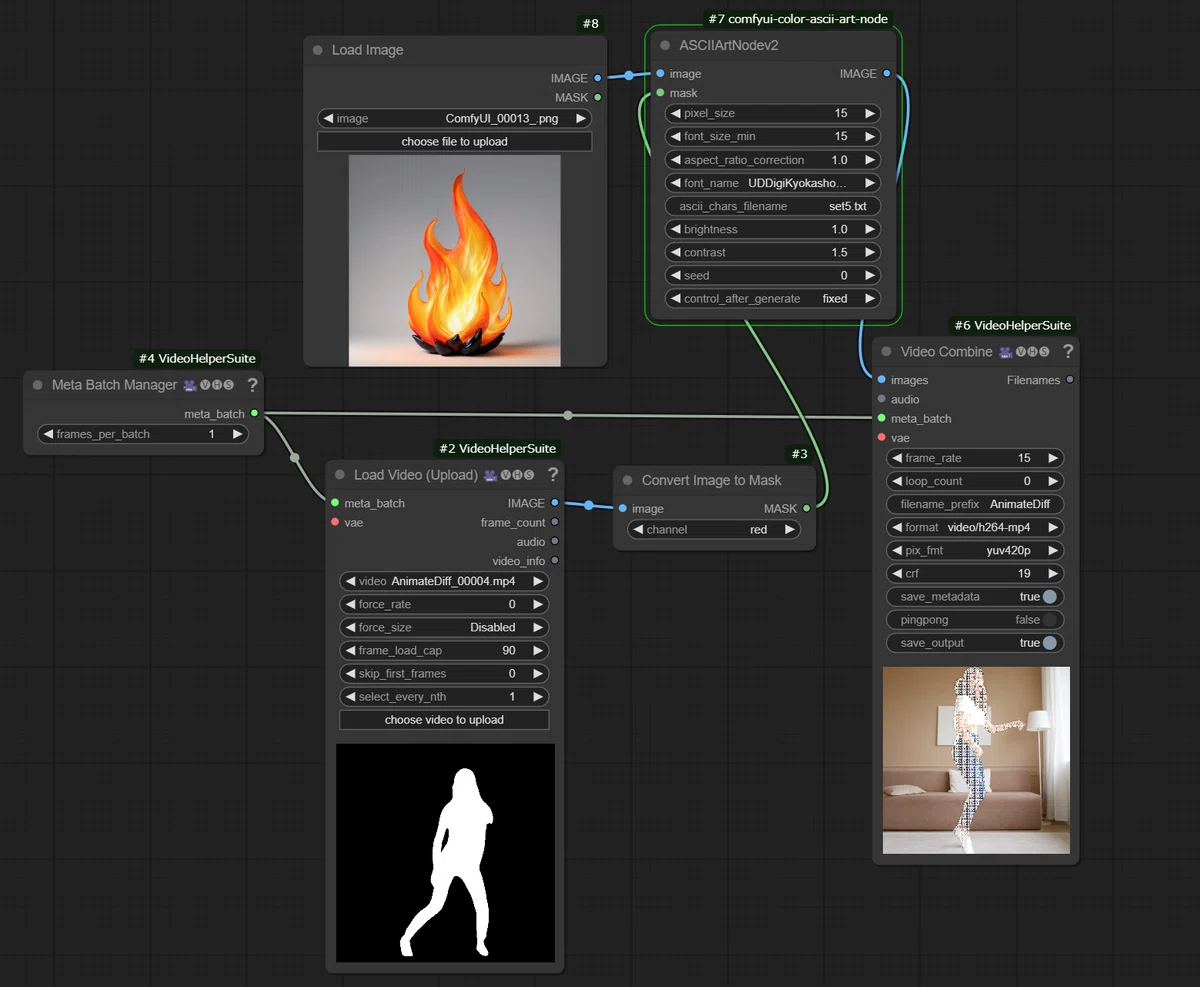Click Load Video frame_count output socket

click(x=555, y=522)
